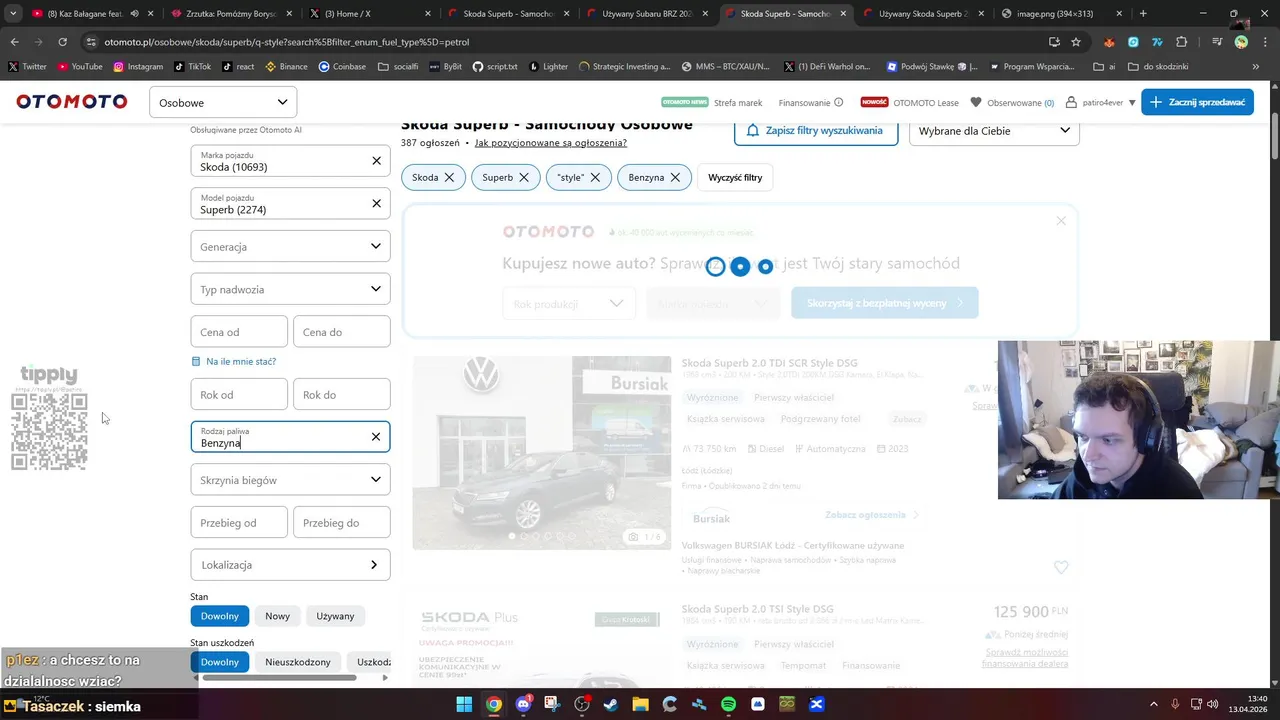
Task: Open Steam from taskbar
Action: [x=611, y=704]
